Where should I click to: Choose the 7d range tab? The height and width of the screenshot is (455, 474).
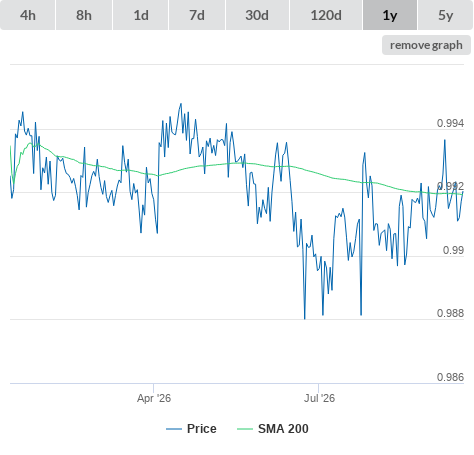[x=197, y=15]
